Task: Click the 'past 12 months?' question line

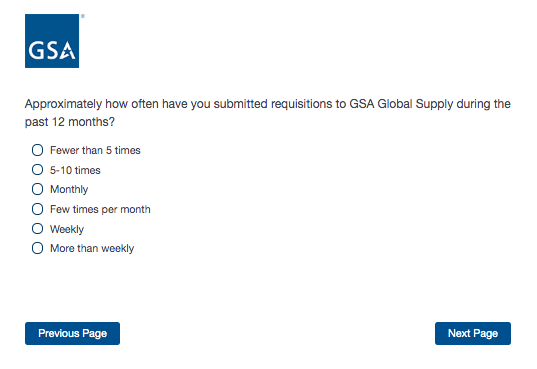Action: [x=70, y=122]
